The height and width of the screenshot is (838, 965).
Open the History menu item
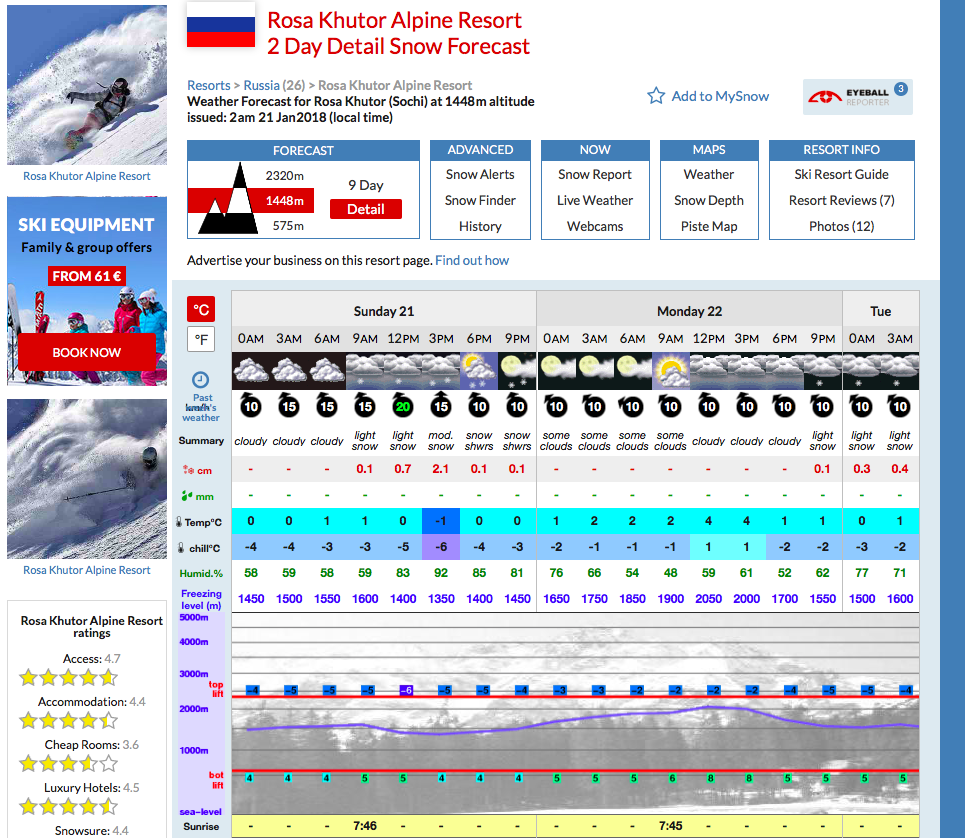(480, 226)
